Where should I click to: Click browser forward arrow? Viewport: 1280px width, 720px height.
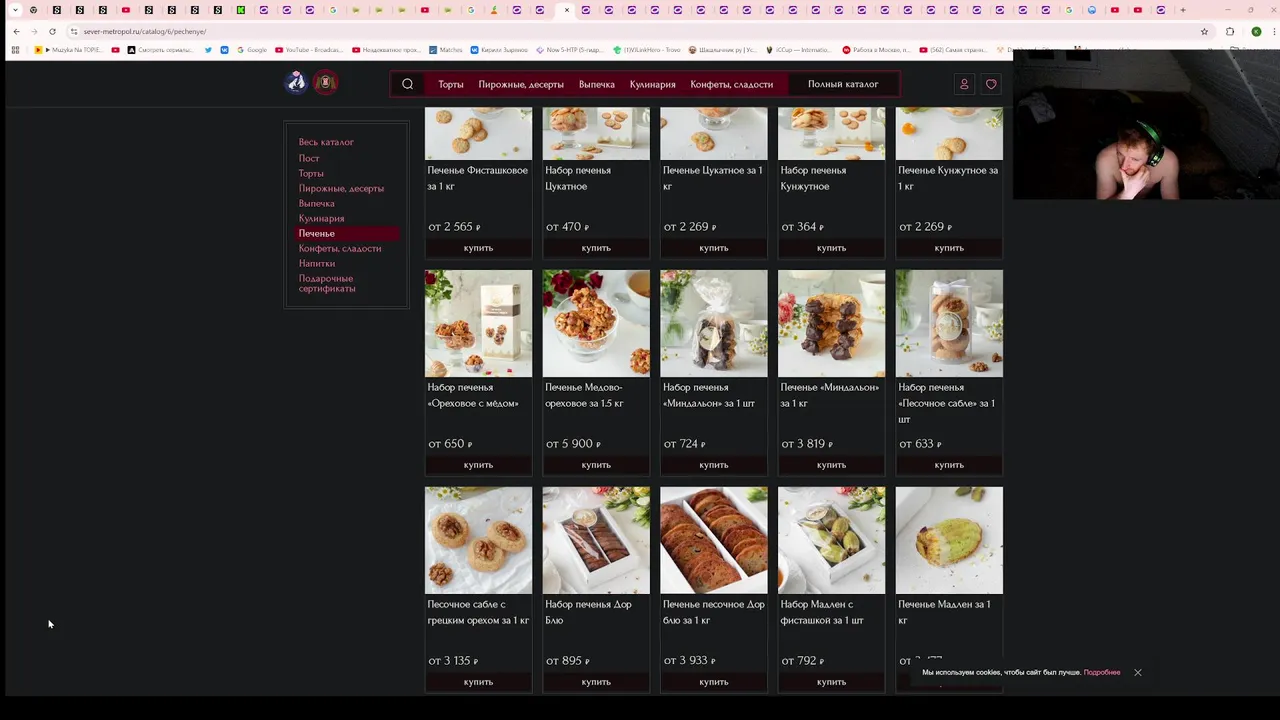[34, 31]
